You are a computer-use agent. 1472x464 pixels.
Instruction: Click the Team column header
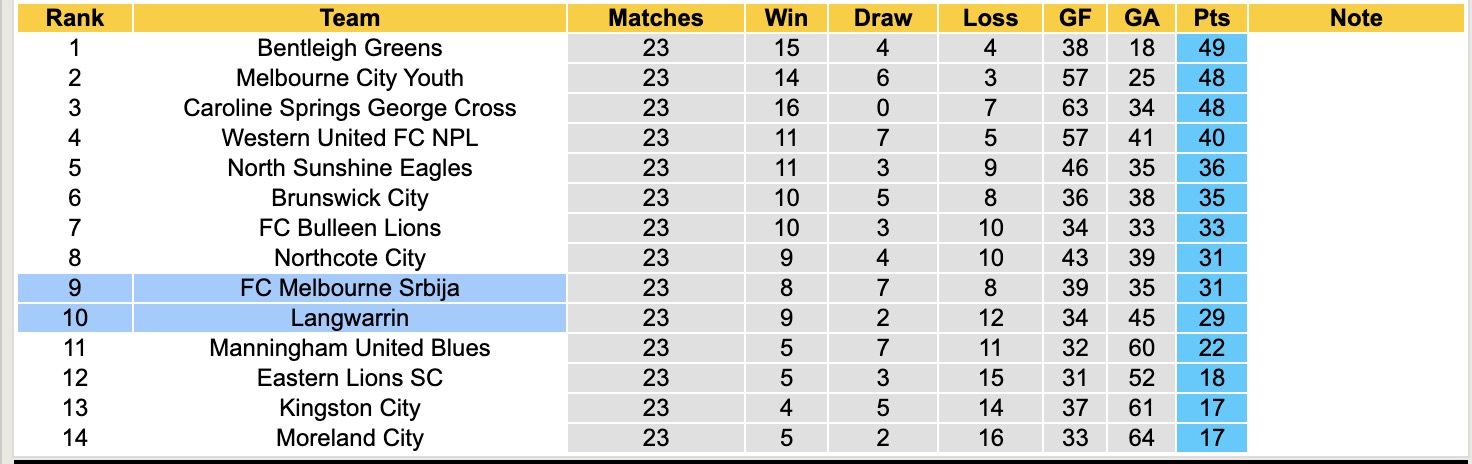tap(349, 18)
